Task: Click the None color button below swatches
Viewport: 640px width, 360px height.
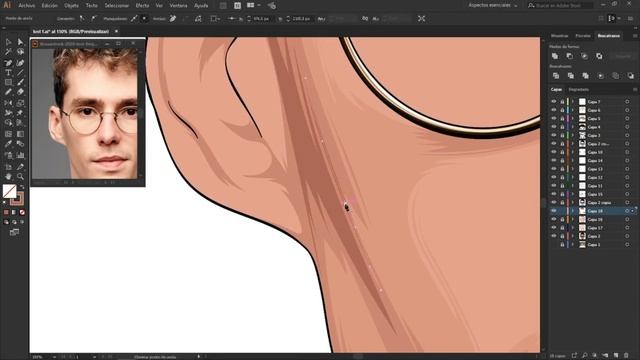Action: tap(22, 212)
